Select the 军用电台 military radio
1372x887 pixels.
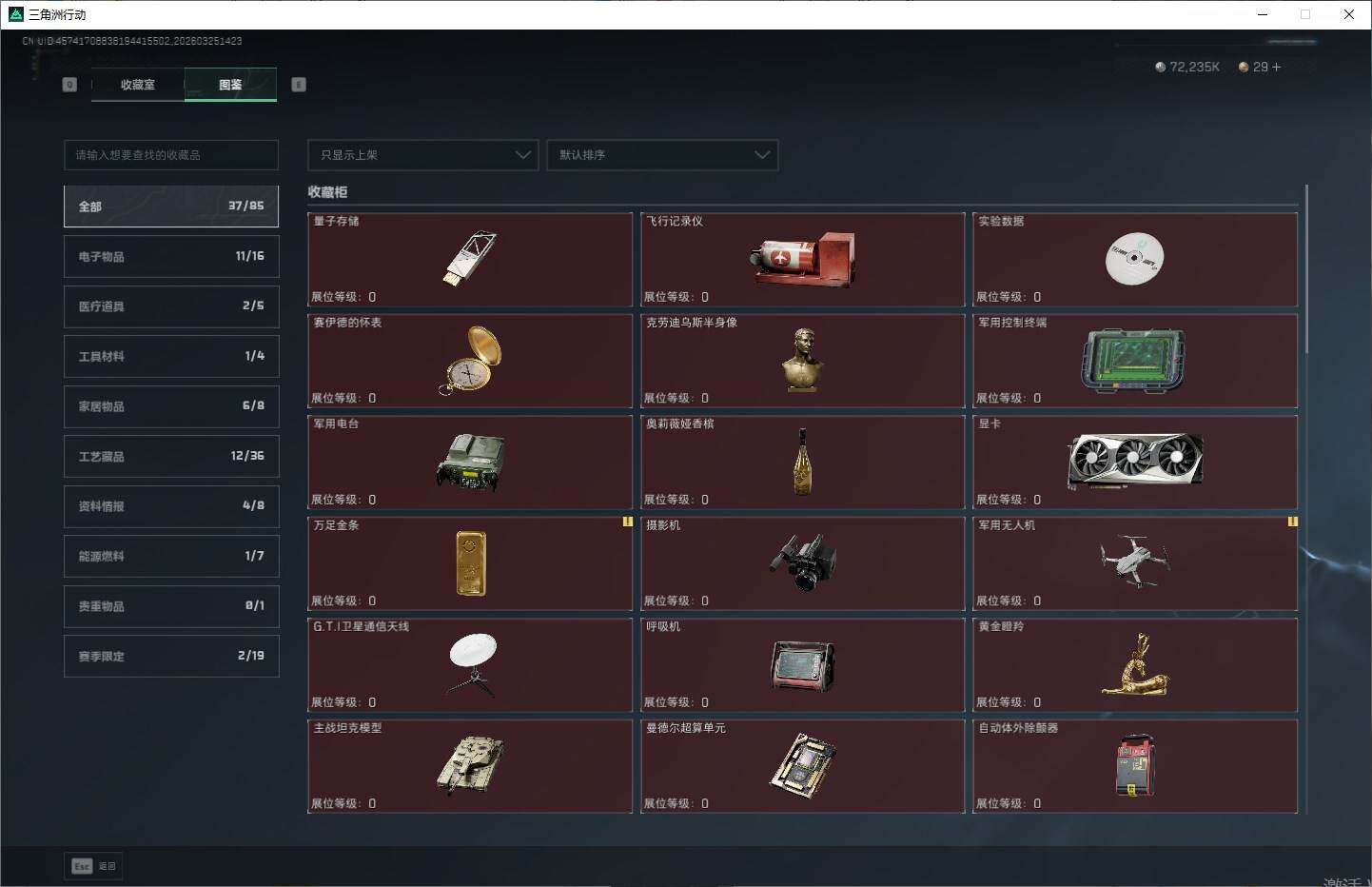point(470,462)
